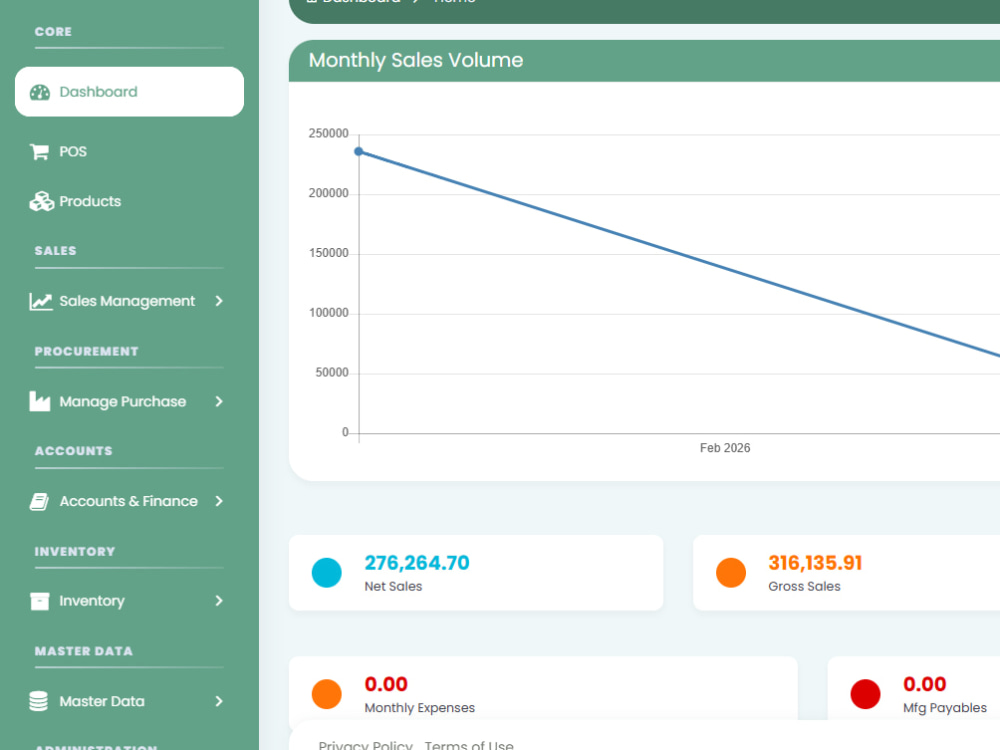Select the 316,135.91 Gross Sales value
Image resolution: width=1000 pixels, height=750 pixels.
(815, 563)
